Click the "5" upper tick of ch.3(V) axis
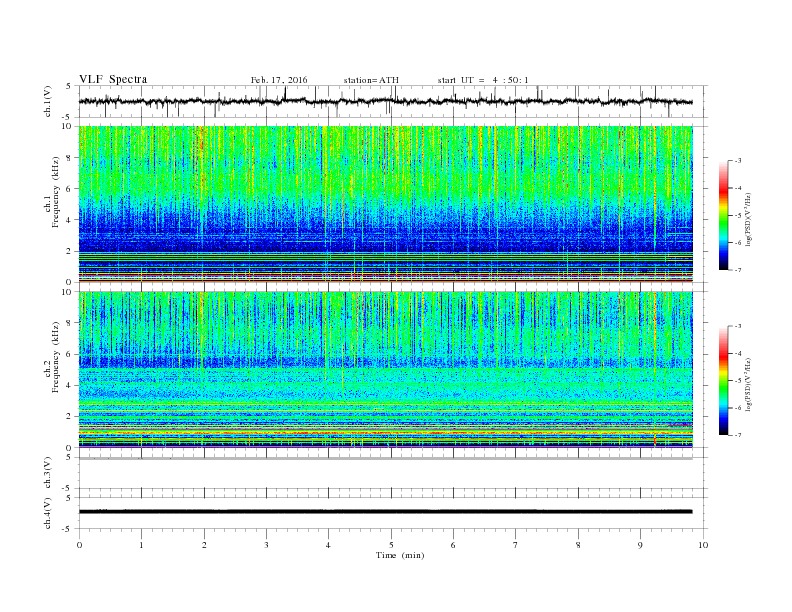The image size is (792, 612). pos(69,457)
